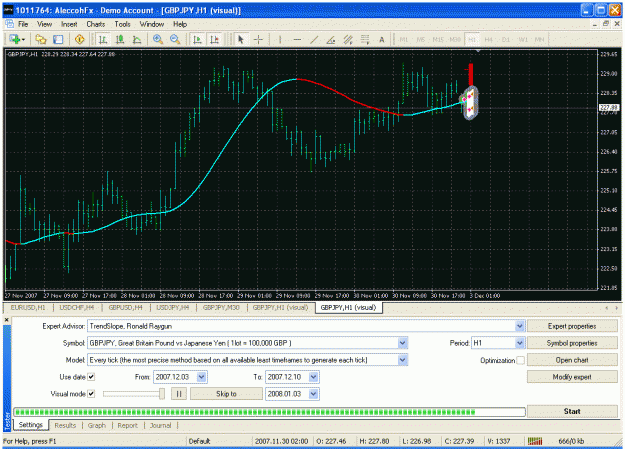Viewport: 625px width, 449px height.
Task: Open the Help menu
Action: [180, 24]
